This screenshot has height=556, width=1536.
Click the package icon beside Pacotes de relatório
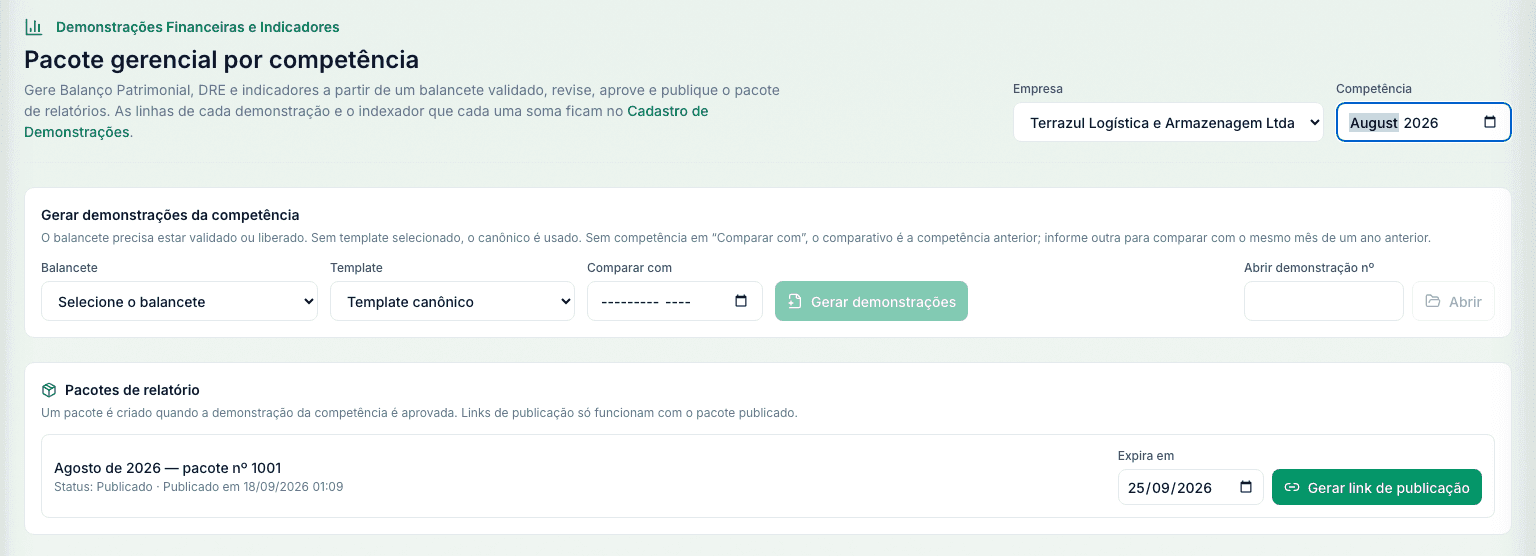(x=49, y=390)
